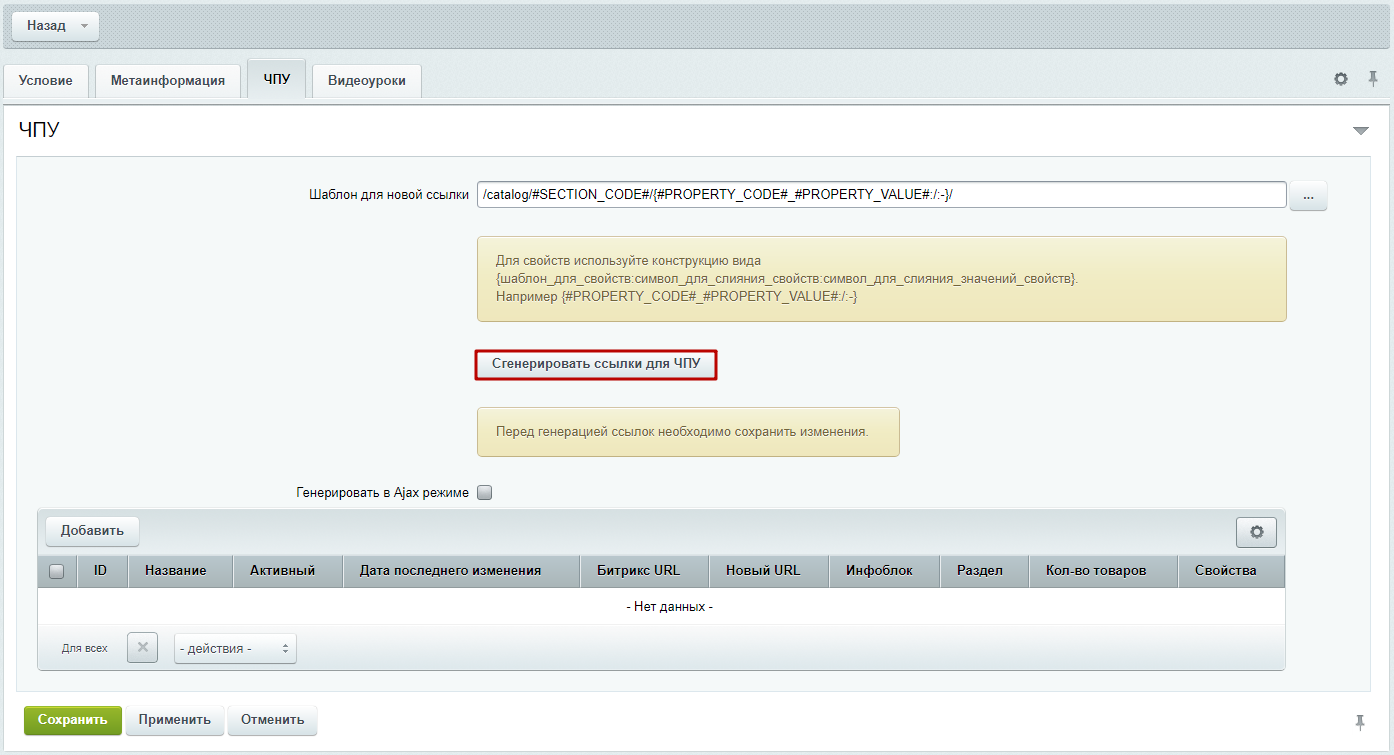Select the ЧПУ tab
This screenshot has width=1394, height=755.
(277, 79)
